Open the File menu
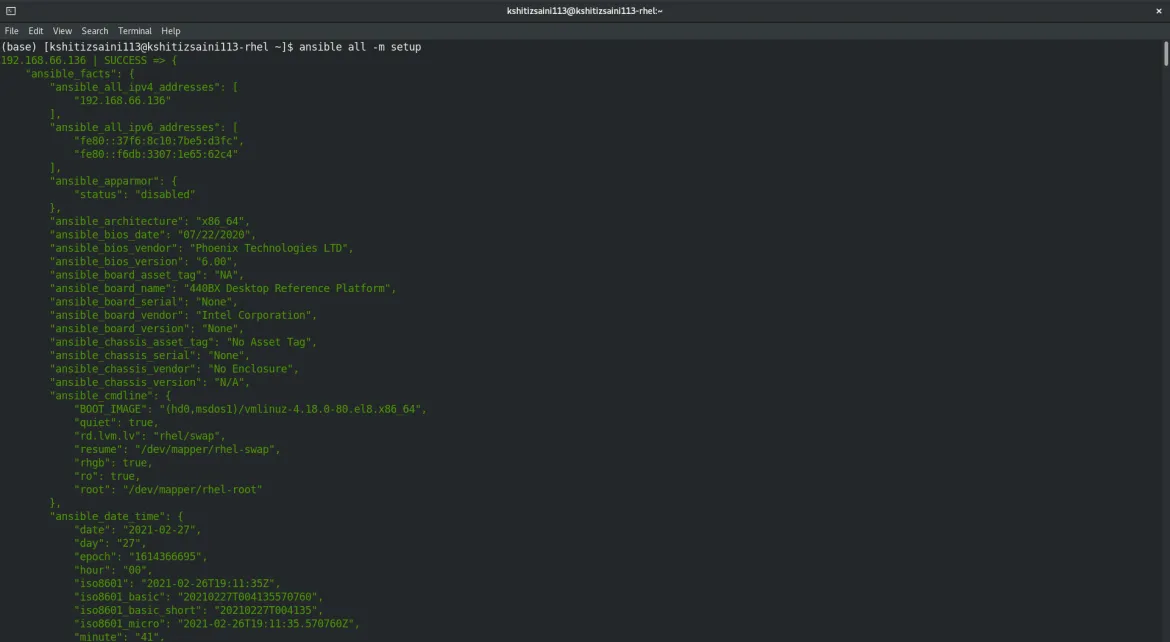The image size is (1170, 642). (x=11, y=31)
